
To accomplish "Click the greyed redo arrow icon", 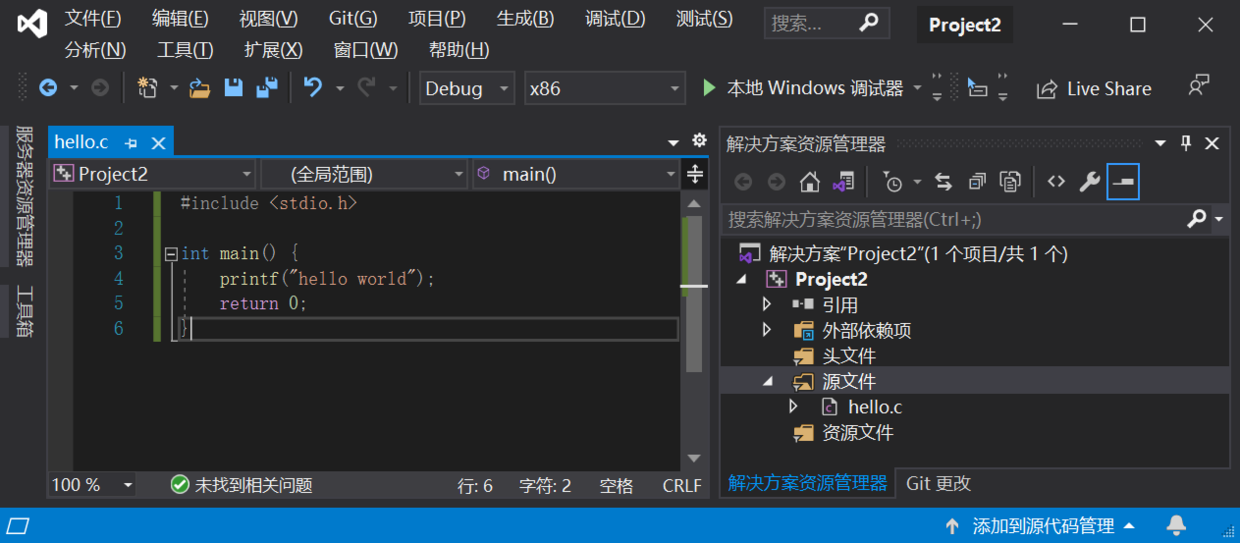I will click(367, 88).
